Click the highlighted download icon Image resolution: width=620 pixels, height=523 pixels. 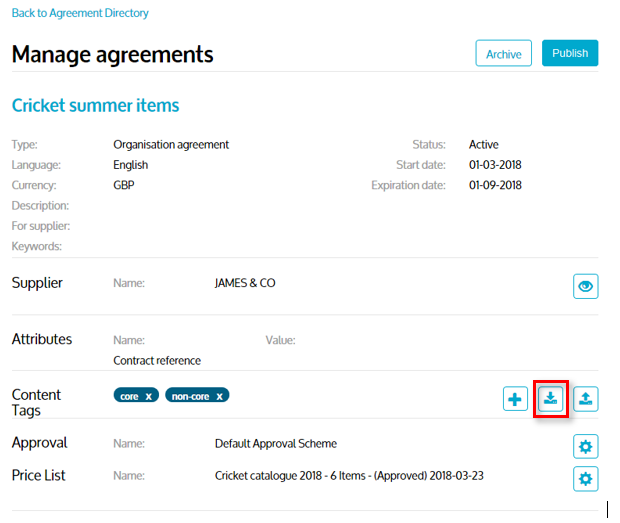551,399
